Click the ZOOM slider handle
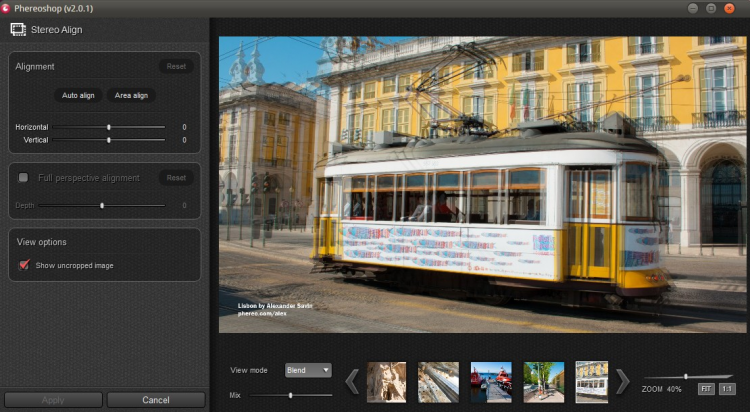The image size is (750, 412). click(685, 376)
